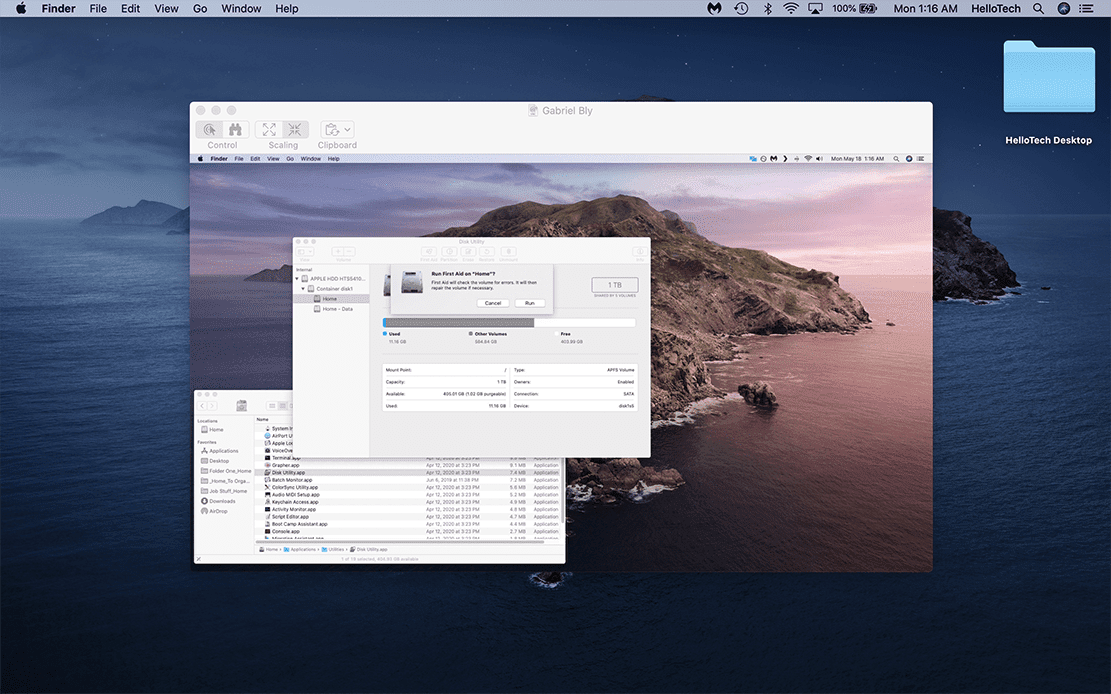Cancel the First Aid dialog

point(492,303)
